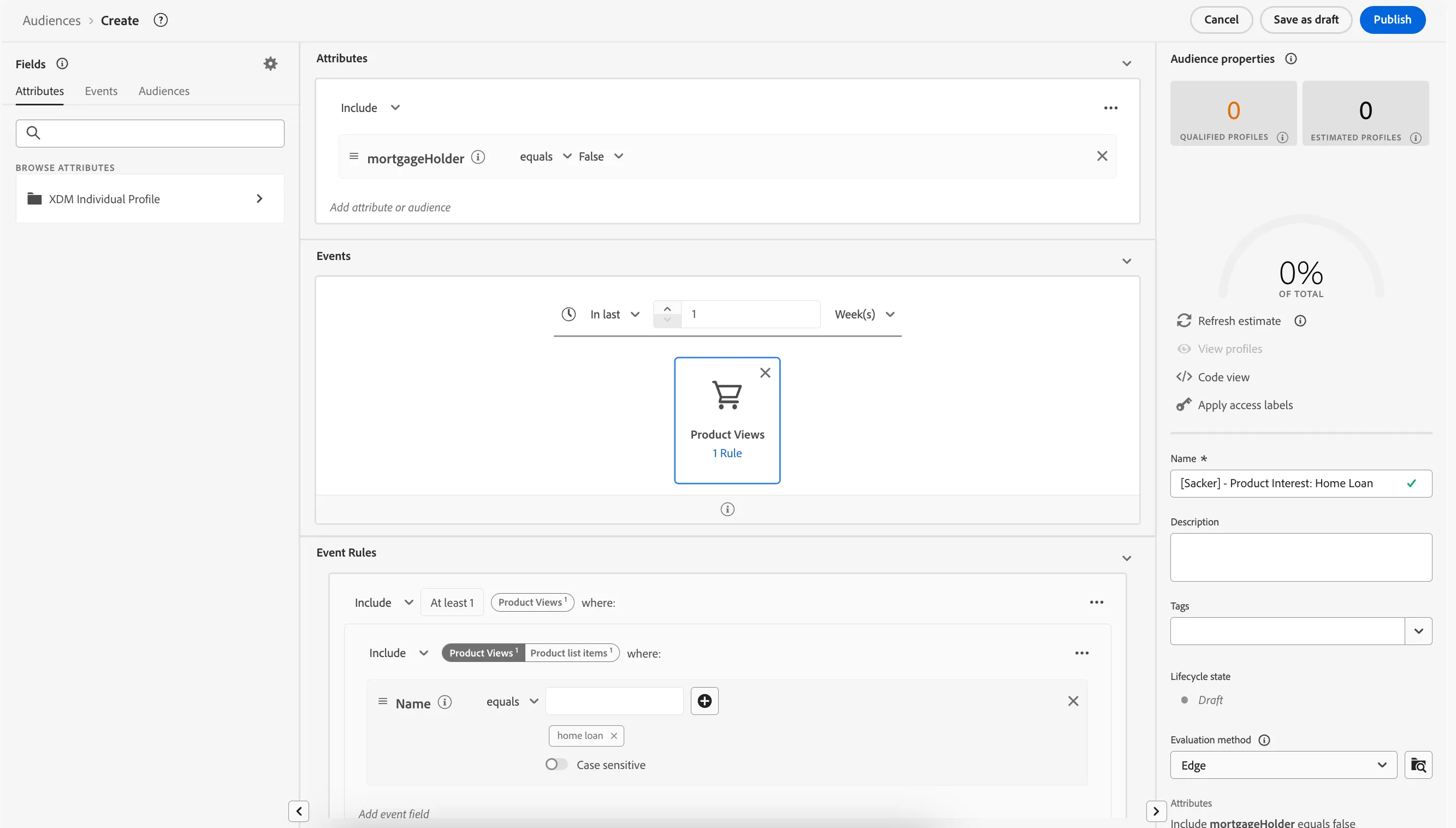Expand the XDM Individual Profile folder
1456x828 pixels.
tap(150, 199)
